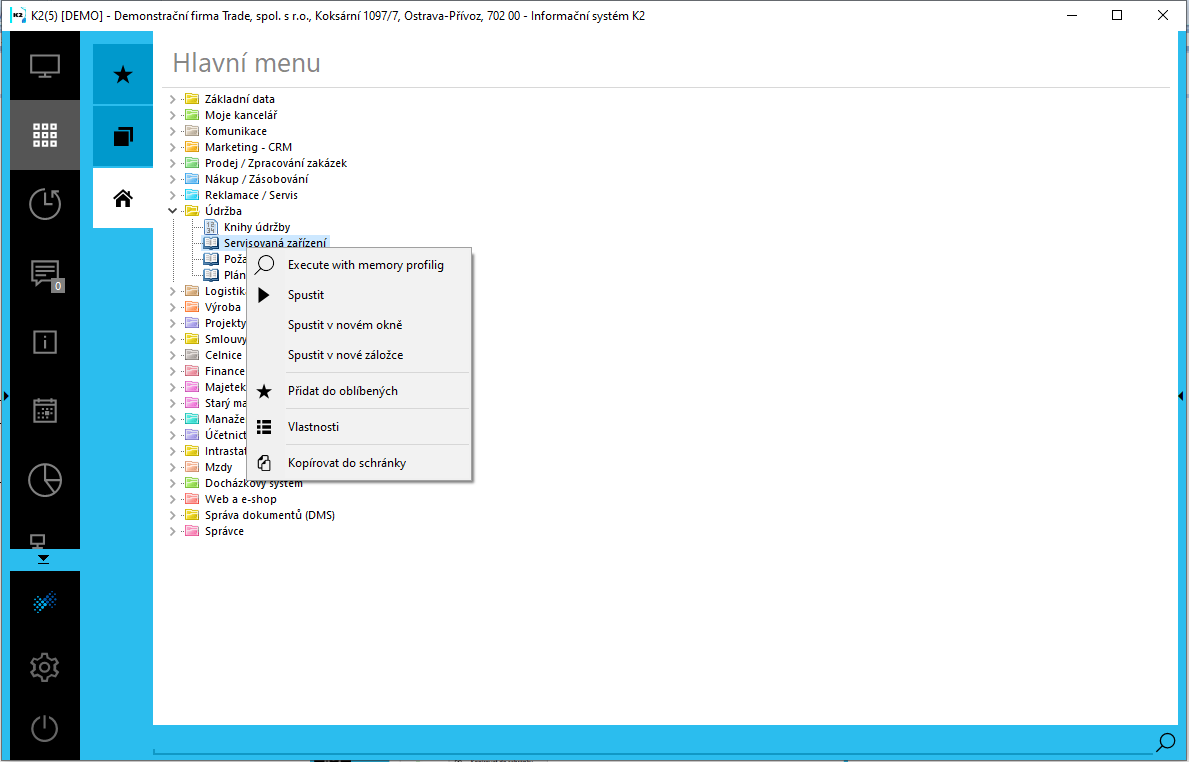The image size is (1189, 762).
Task: Choose Spustit v nové záložce
Action: pos(359,355)
